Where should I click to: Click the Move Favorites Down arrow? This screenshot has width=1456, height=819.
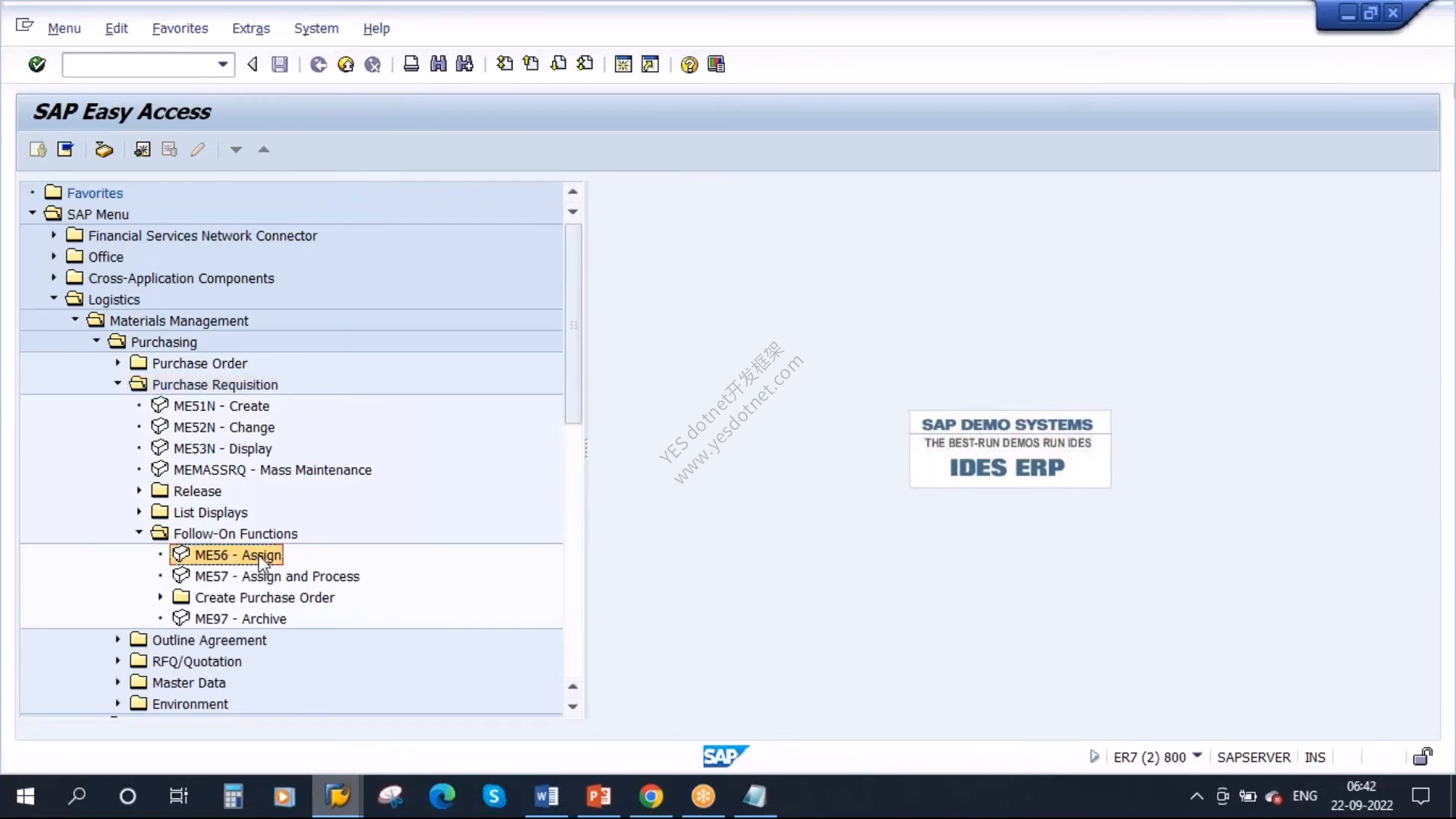(236, 150)
